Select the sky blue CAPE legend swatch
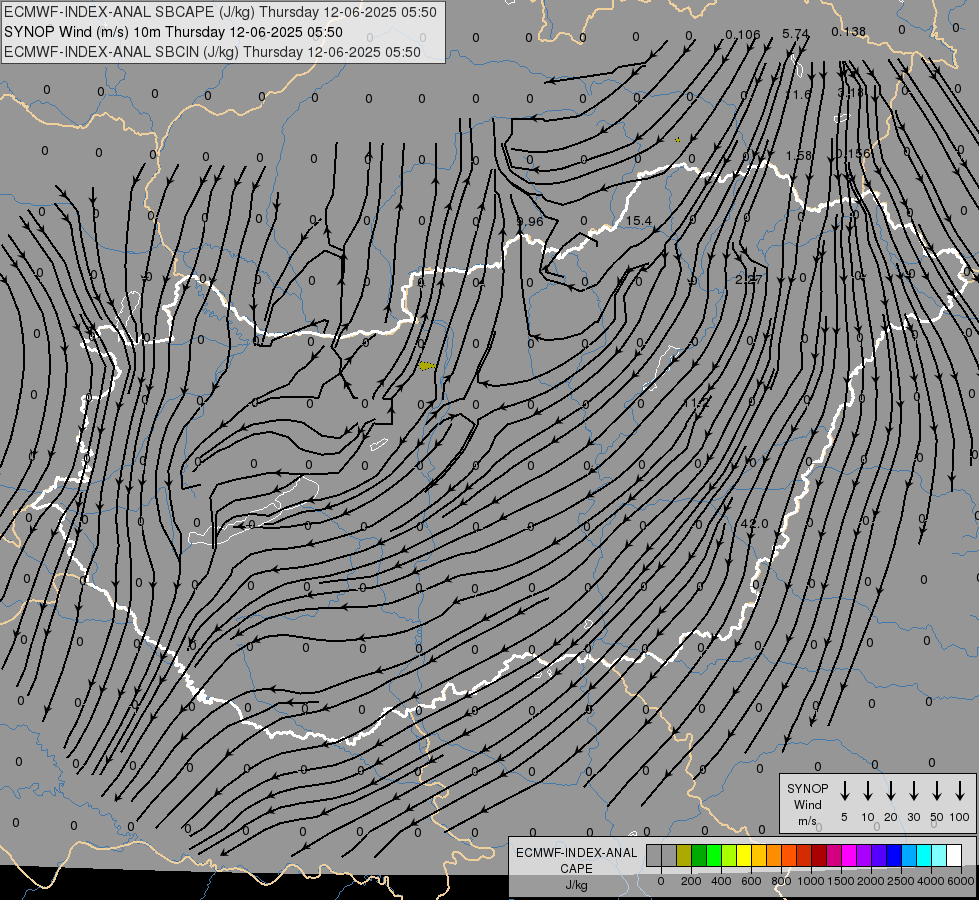Viewport: 979px width, 900px height. [x=910, y=855]
